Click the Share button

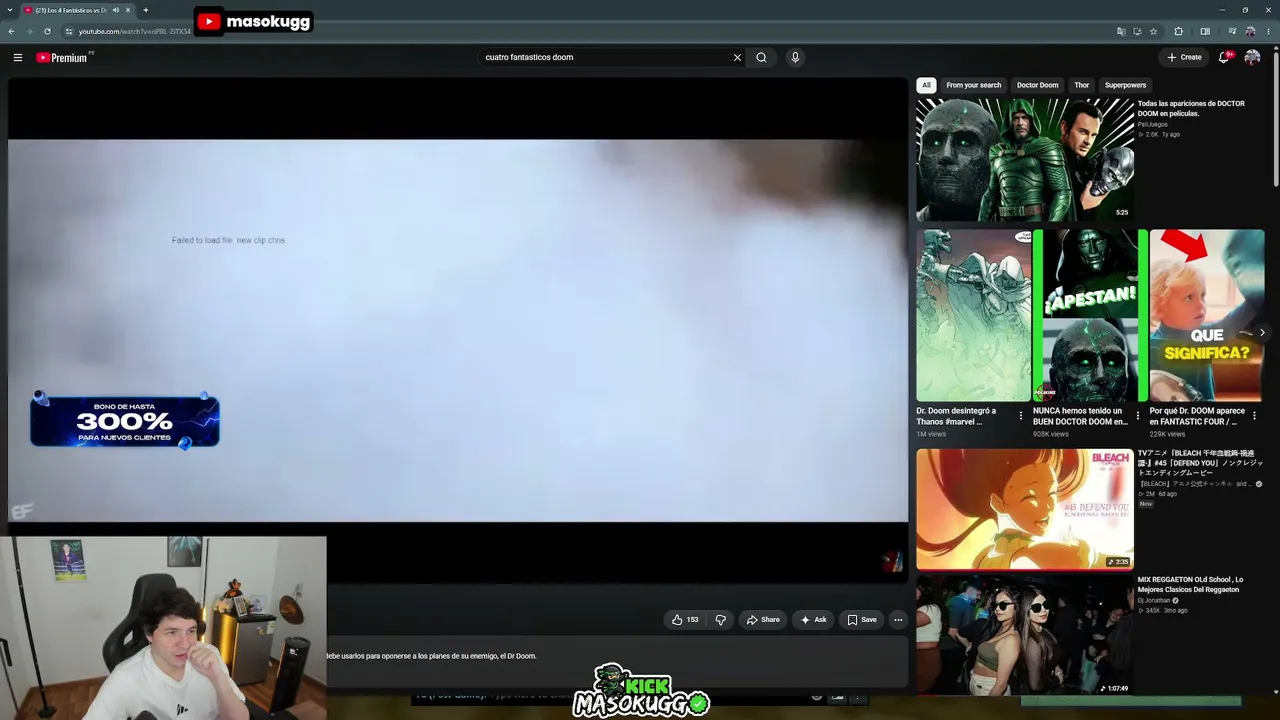(x=763, y=620)
